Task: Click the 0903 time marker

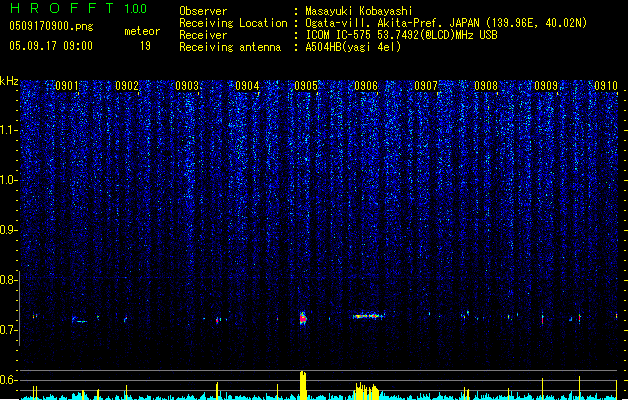Action: coord(187,86)
